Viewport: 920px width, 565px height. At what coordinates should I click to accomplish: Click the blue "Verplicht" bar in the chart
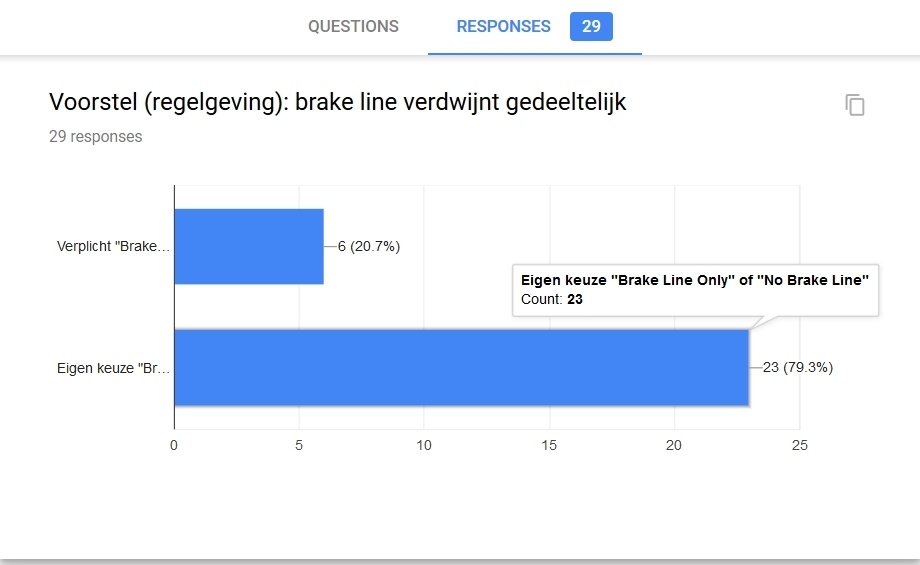(249, 246)
